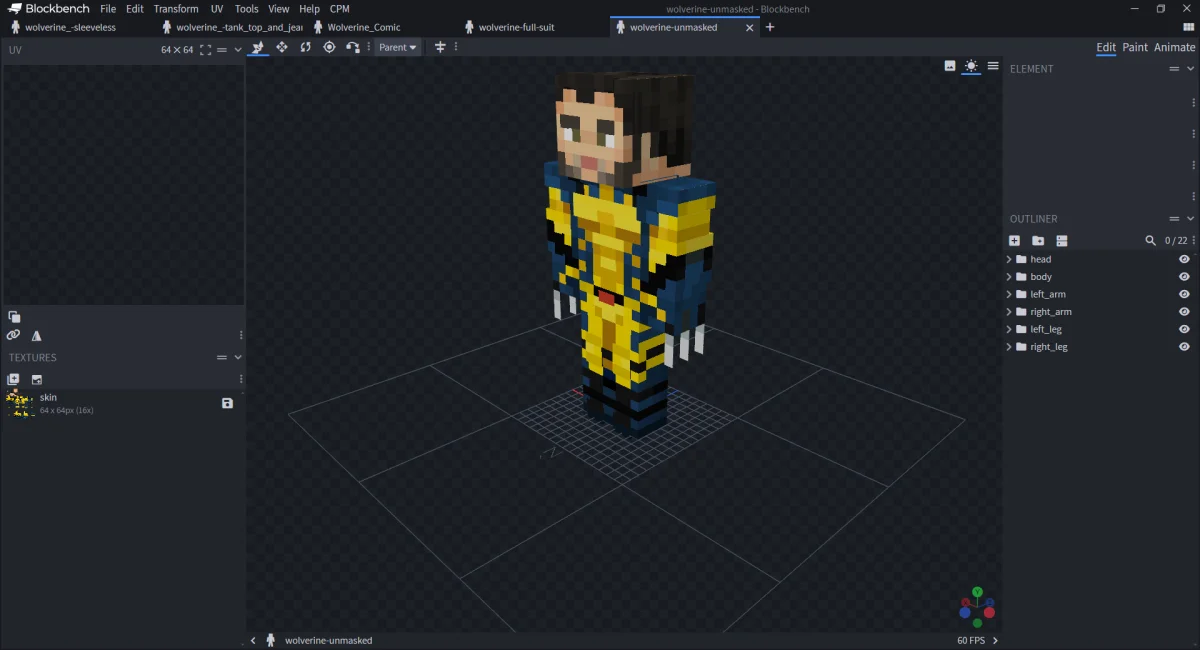1200x650 pixels.
Task: Switch to the wolverine-full-suit tab
Action: [x=516, y=27]
